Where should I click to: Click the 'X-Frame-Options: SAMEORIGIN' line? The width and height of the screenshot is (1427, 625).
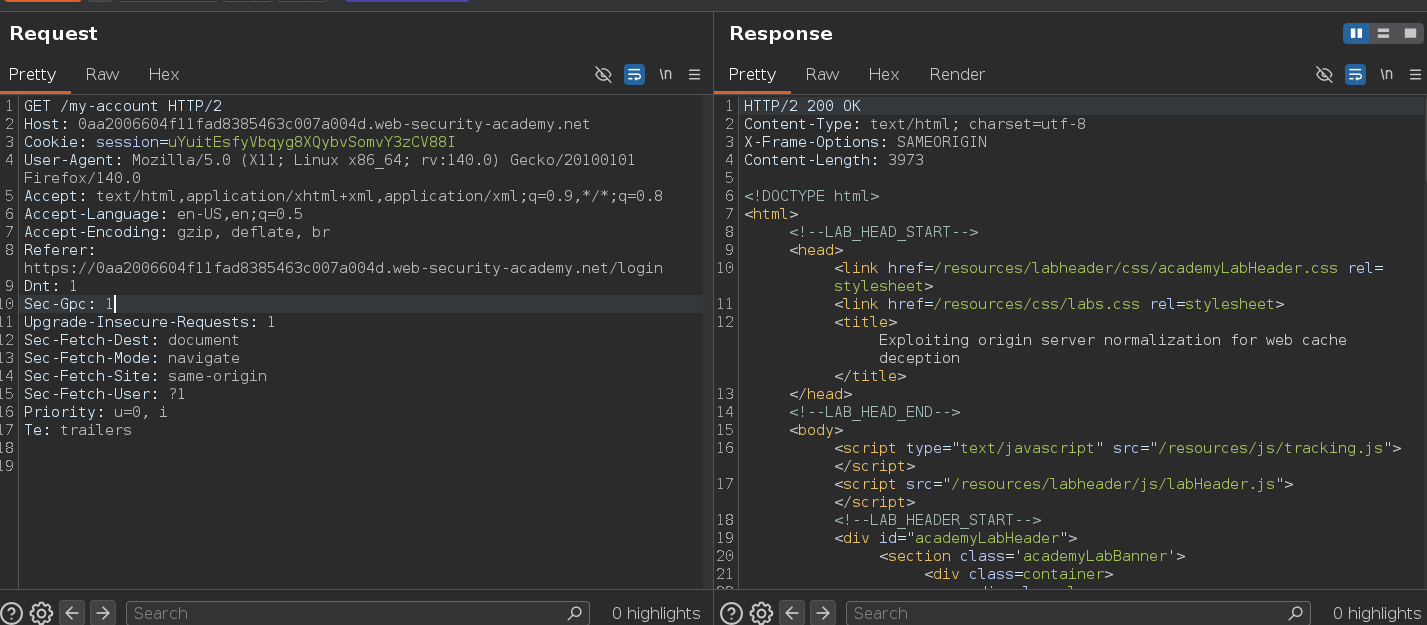pyautogui.click(x=865, y=142)
